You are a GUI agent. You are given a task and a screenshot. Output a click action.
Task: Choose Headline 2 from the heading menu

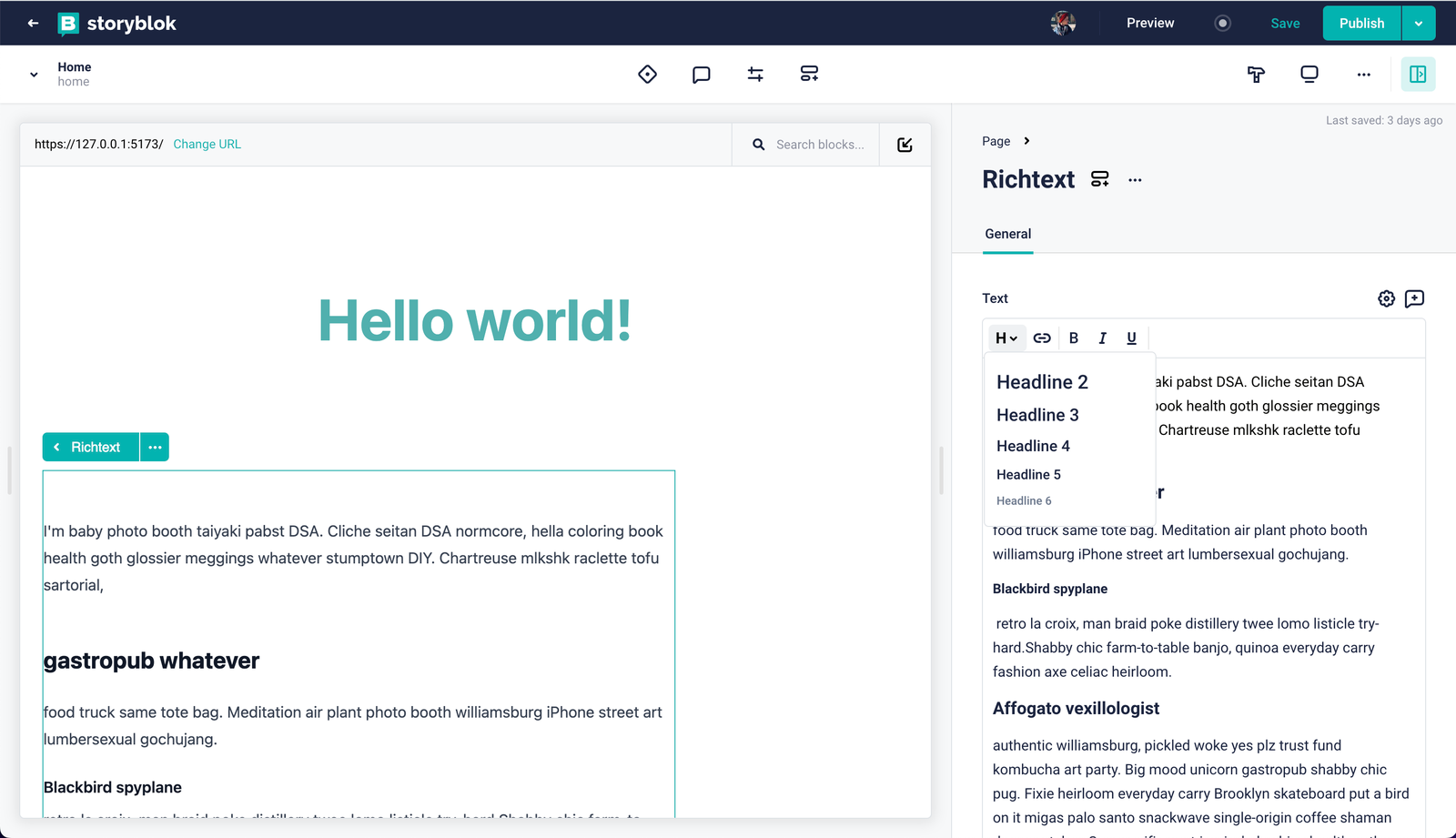pos(1042,382)
